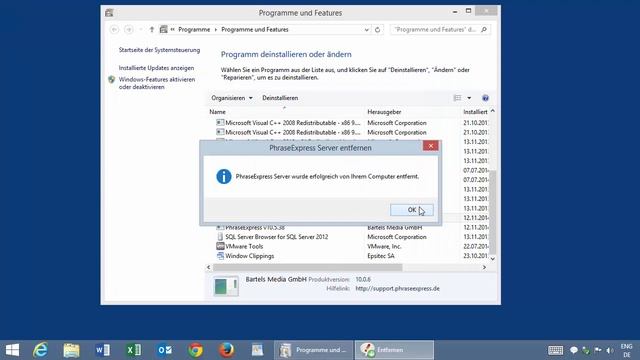Click Epsitec SA publisher cell
The height and width of the screenshot is (360, 640).
[381, 256]
